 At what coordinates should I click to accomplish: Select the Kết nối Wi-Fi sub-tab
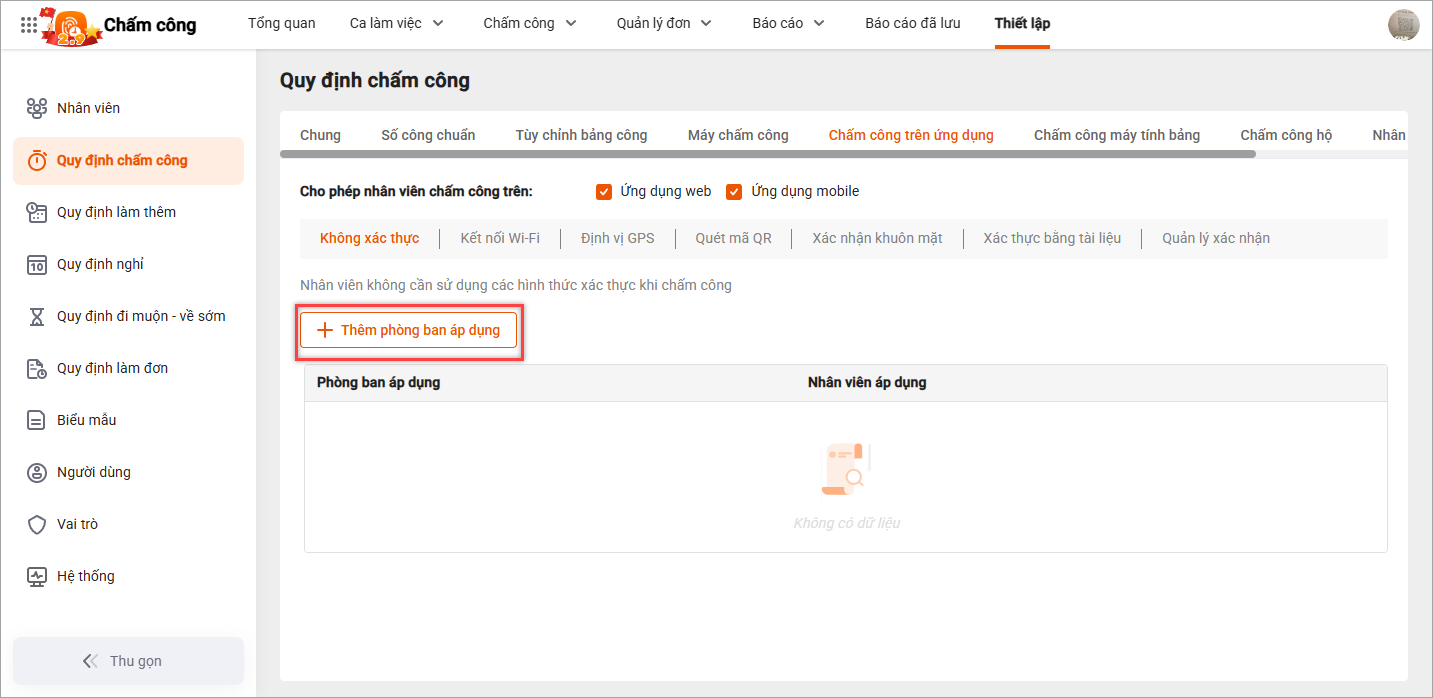(x=500, y=238)
